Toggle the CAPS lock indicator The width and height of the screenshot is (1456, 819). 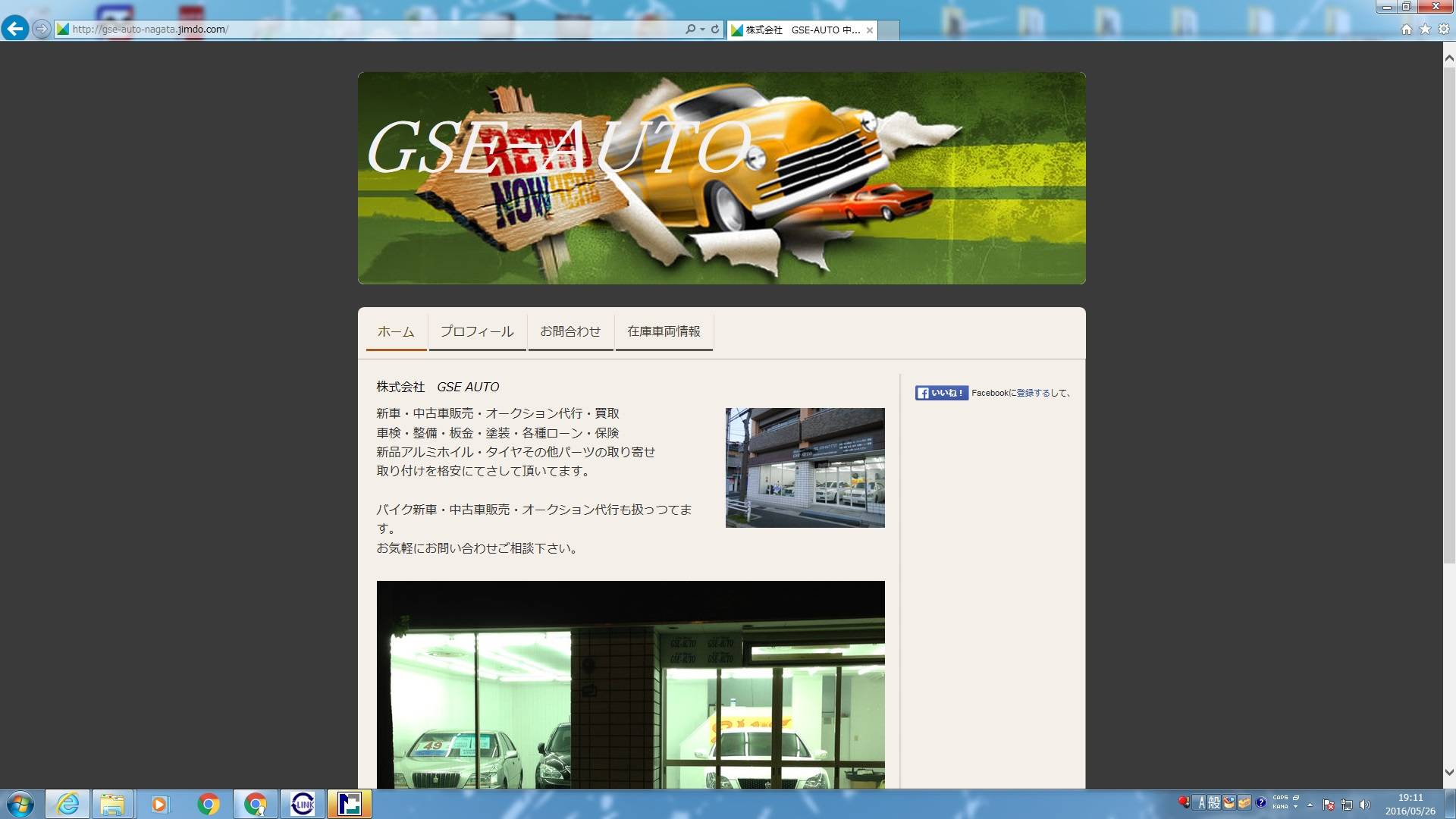pyautogui.click(x=1280, y=798)
